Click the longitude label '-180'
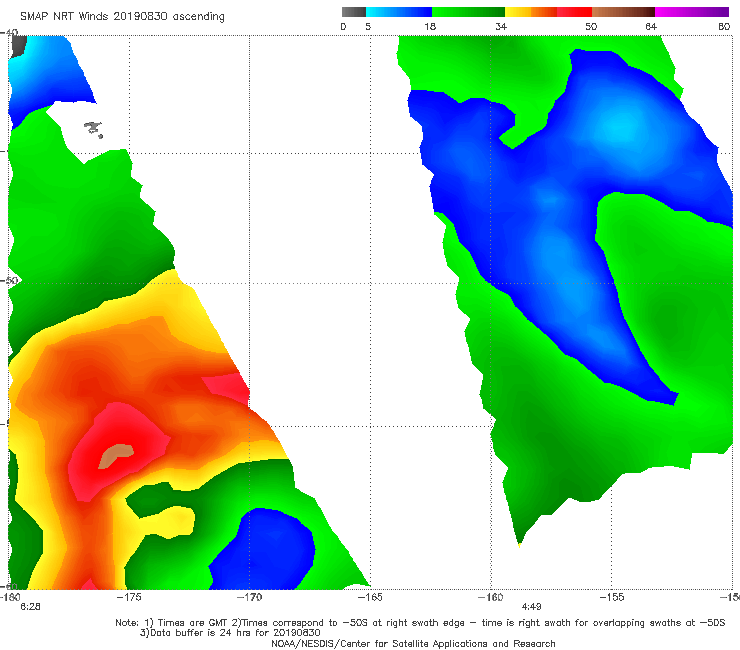The width and height of the screenshot is (740, 650). click(x=10, y=597)
